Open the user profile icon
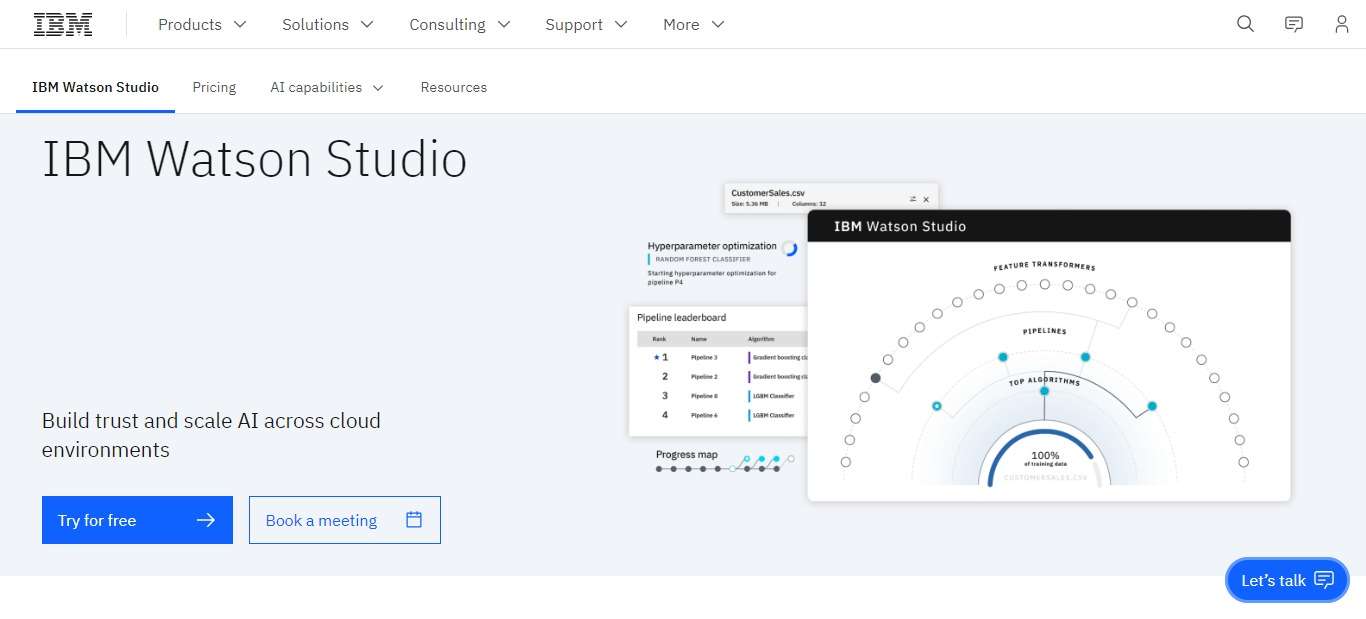 (1342, 24)
